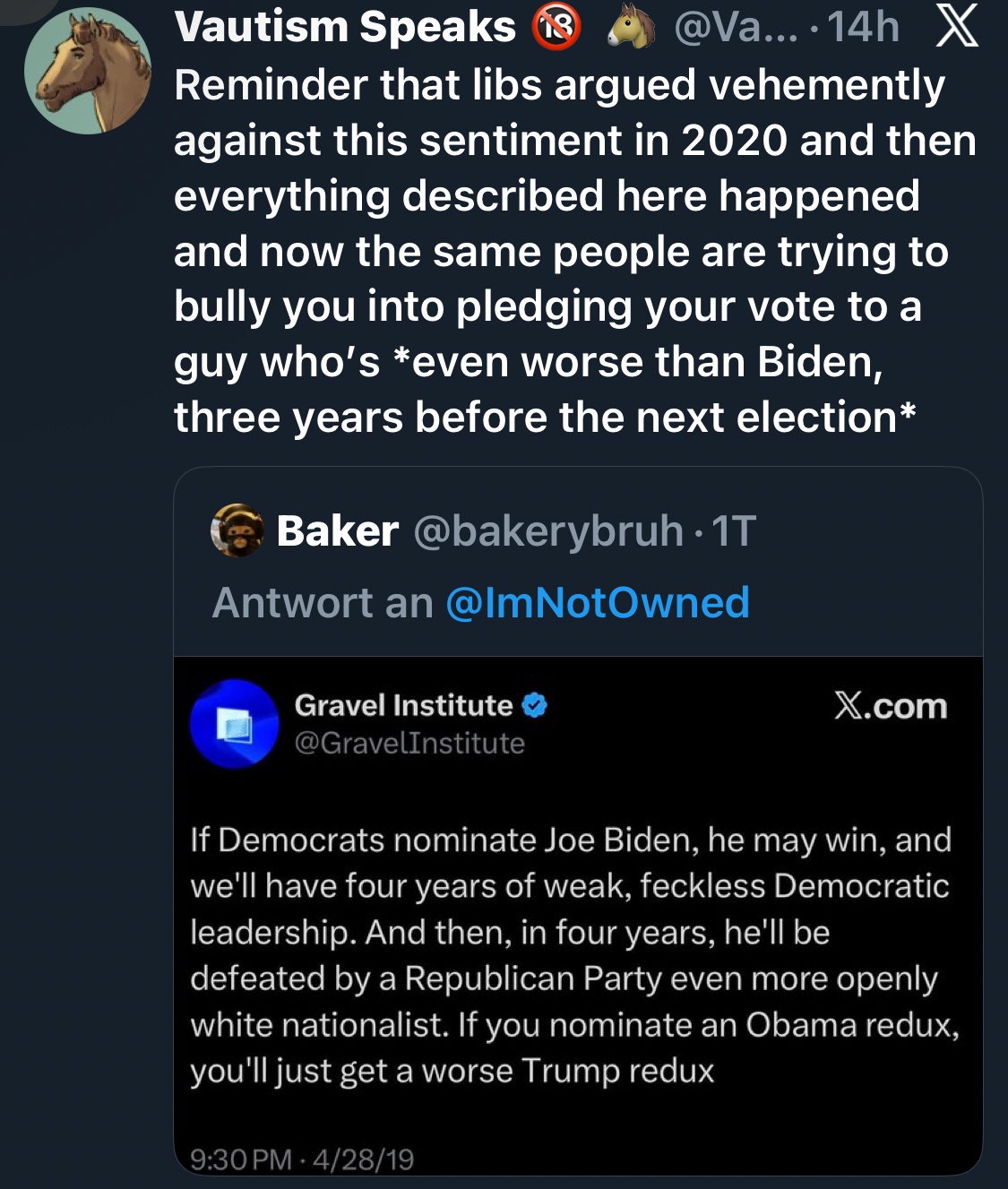Click the 9:30 PM · 4/28/19 date
1008x1189 pixels.
pos(302,1159)
